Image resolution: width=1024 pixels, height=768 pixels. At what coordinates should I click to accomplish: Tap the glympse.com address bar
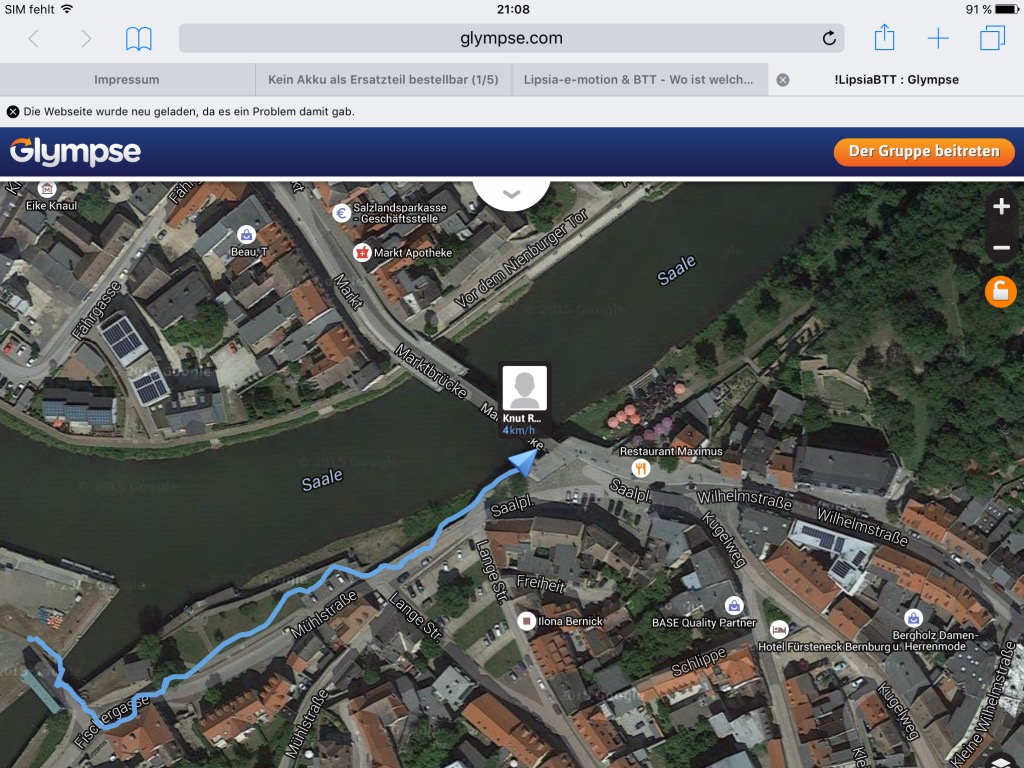tap(510, 39)
